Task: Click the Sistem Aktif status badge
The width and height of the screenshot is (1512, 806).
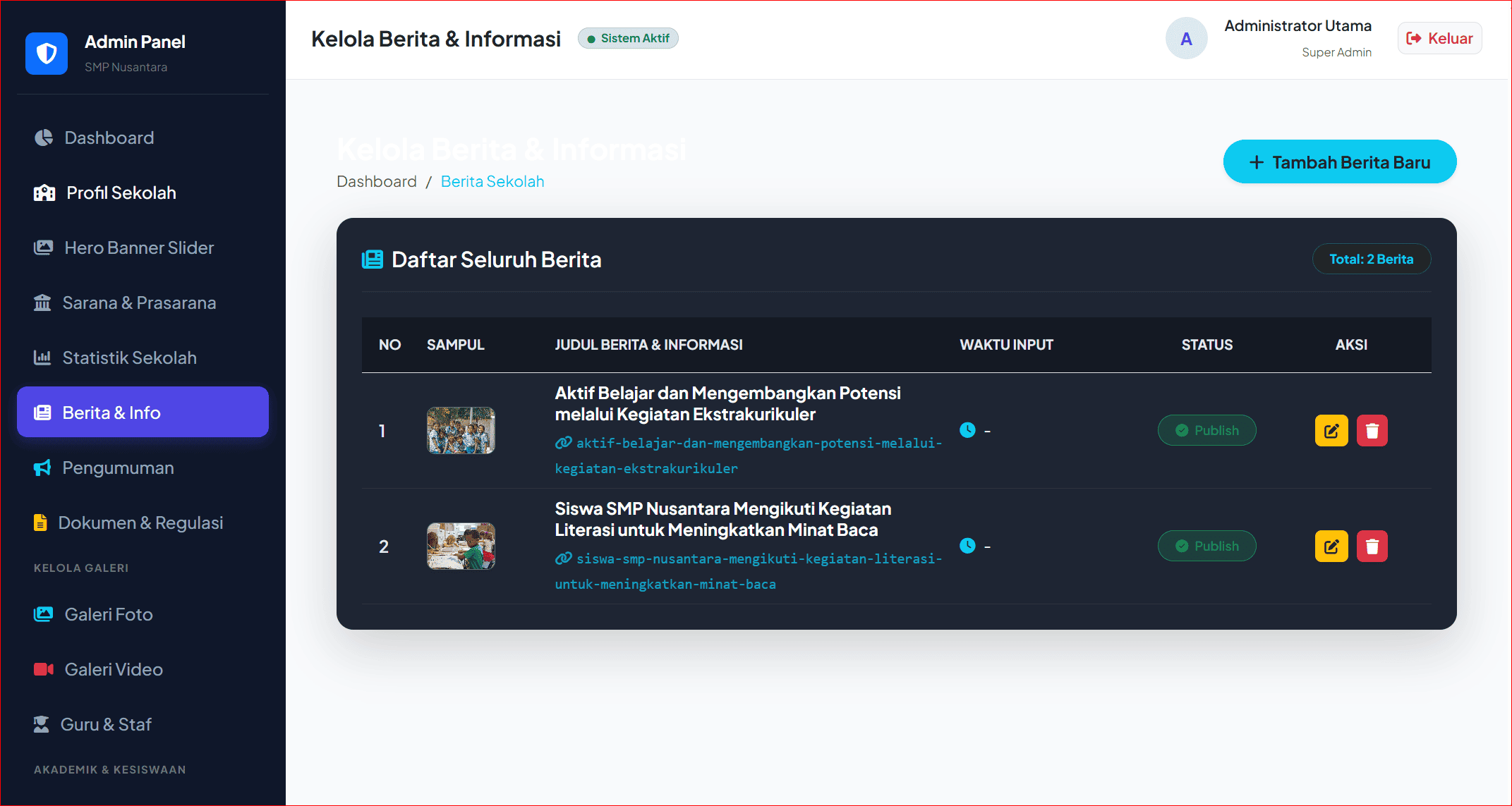Action: coord(628,38)
